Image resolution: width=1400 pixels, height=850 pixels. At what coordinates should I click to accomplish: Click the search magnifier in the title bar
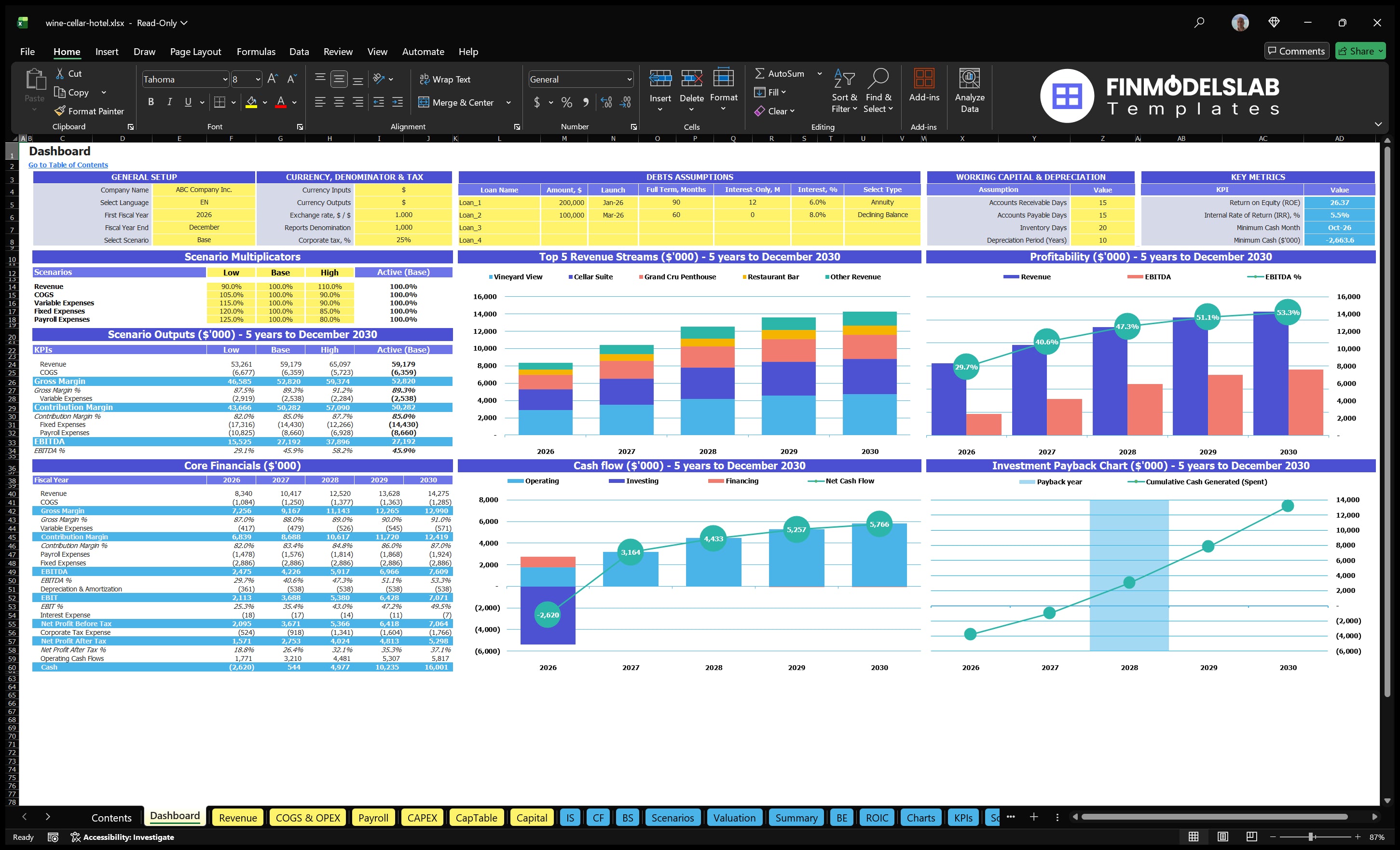coord(1199,23)
